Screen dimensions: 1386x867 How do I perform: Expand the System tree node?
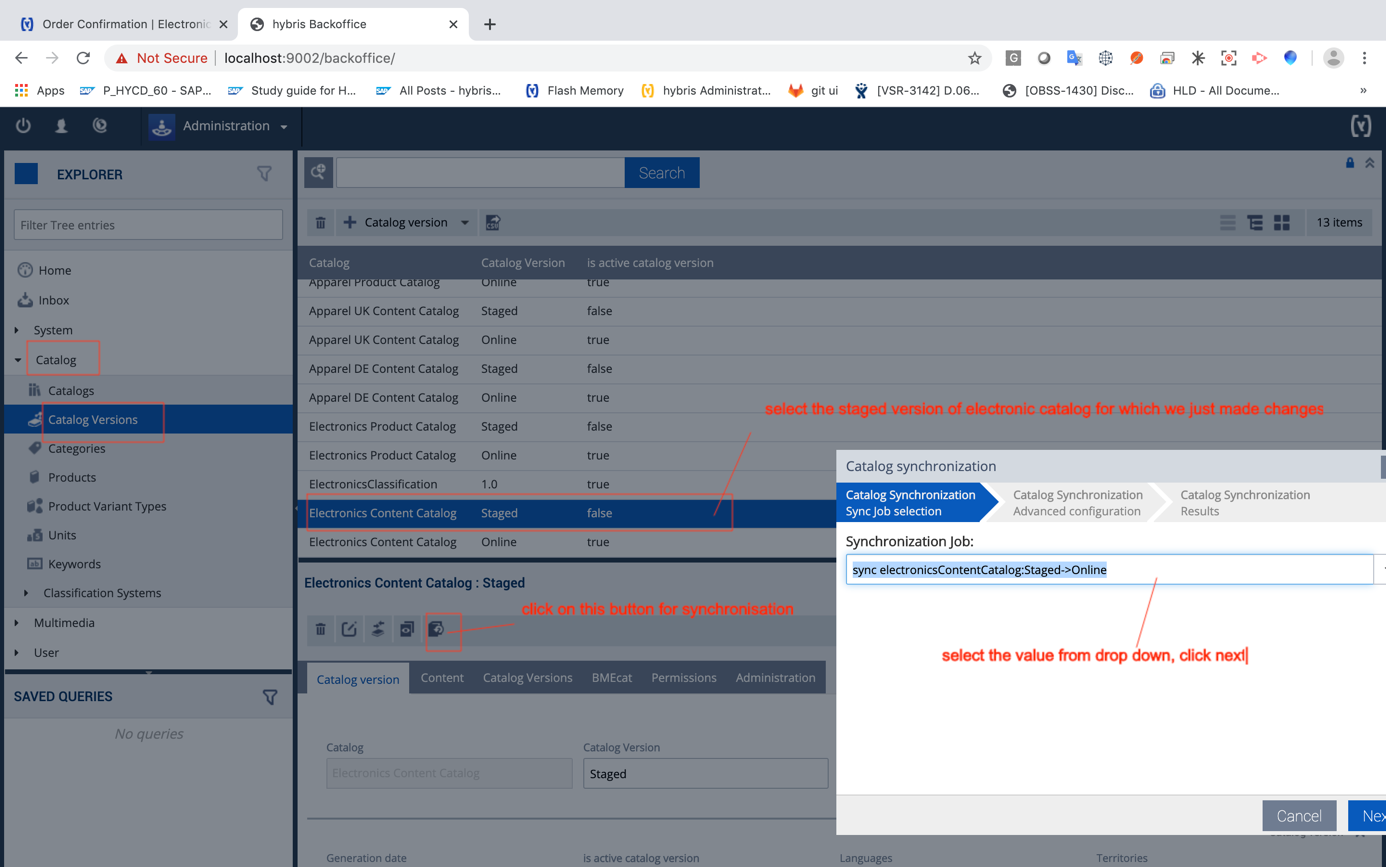(x=17, y=330)
